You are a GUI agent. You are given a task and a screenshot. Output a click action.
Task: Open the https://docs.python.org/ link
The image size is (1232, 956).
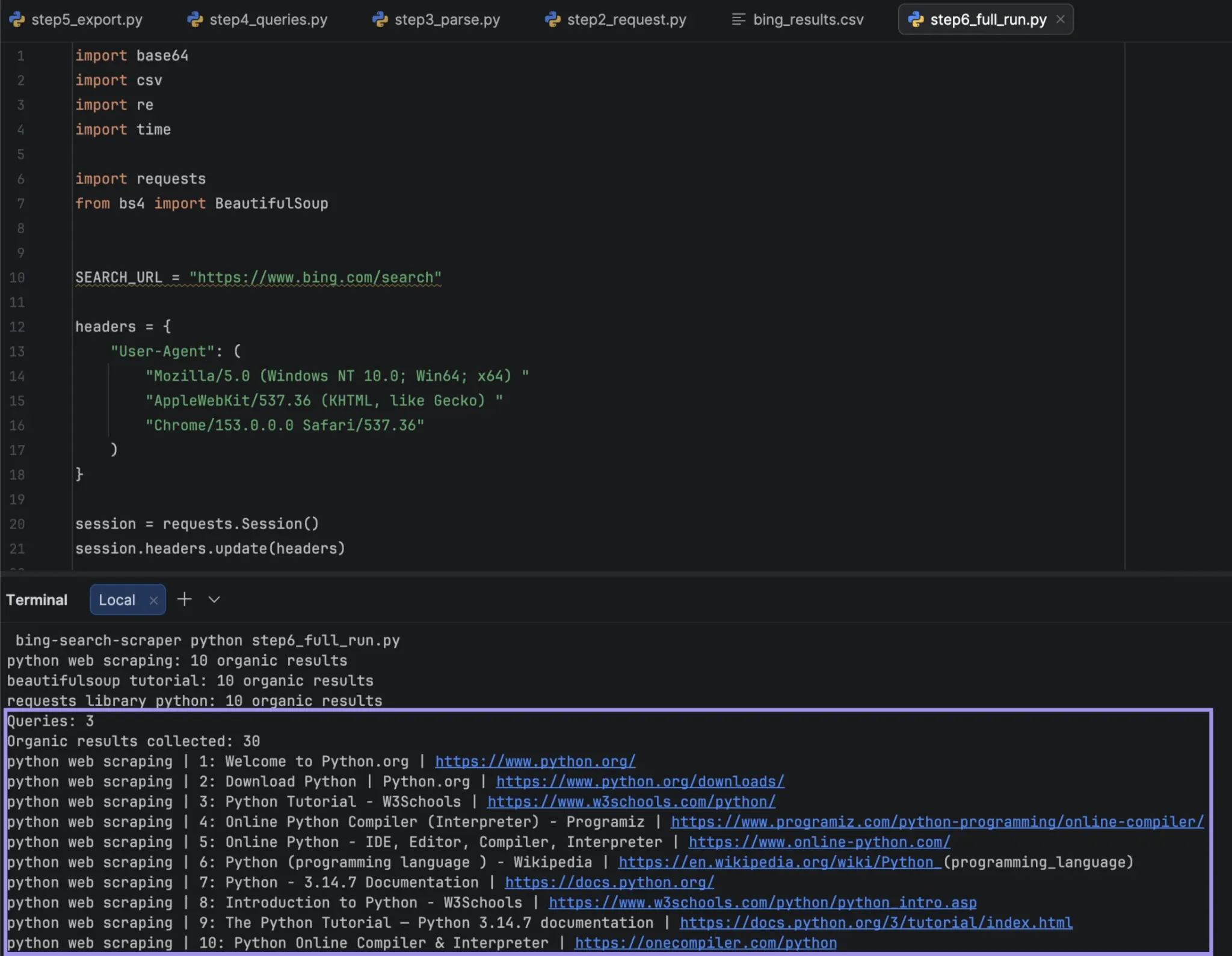pos(609,882)
